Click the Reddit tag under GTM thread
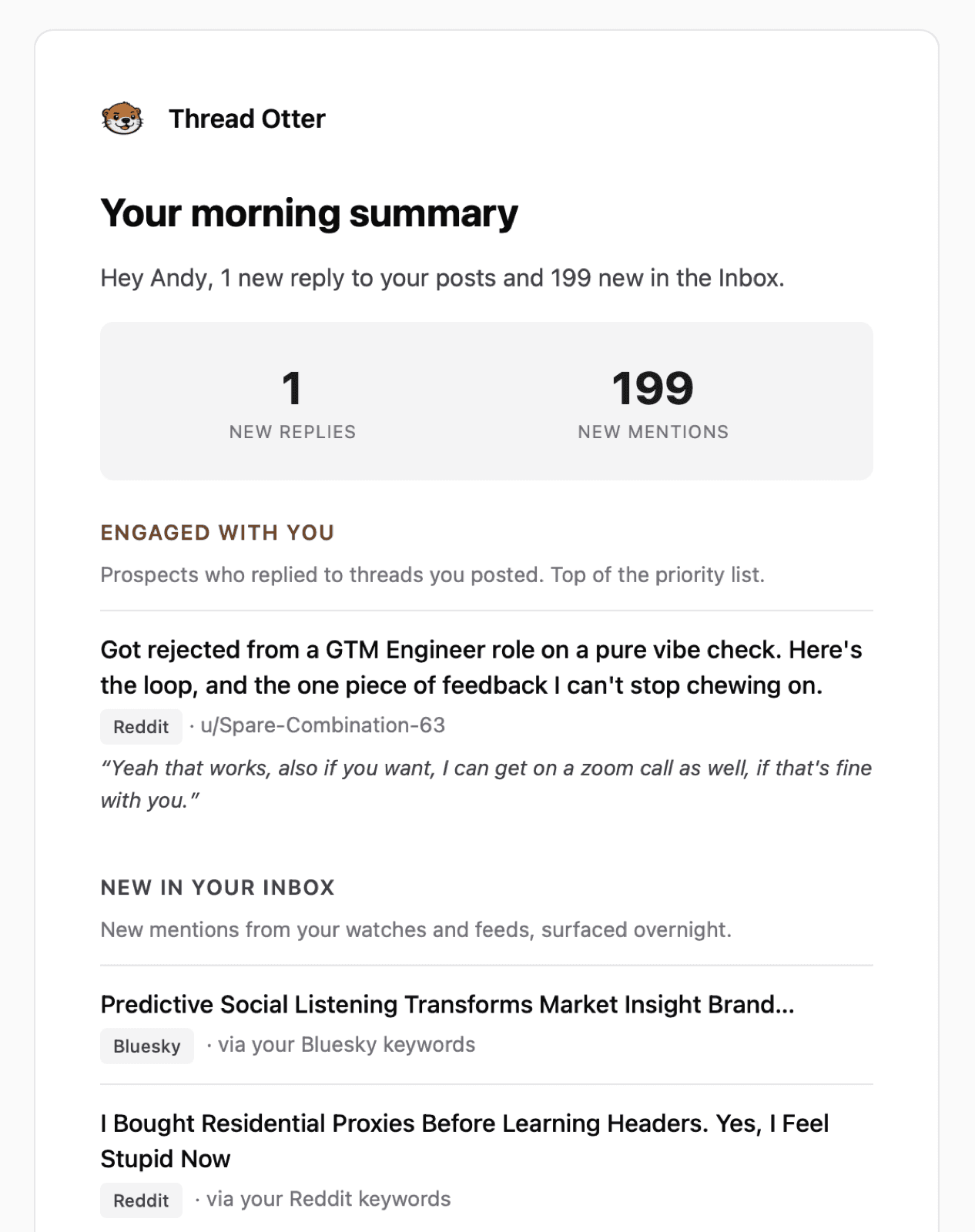The width and height of the screenshot is (975, 1232). [x=141, y=726]
